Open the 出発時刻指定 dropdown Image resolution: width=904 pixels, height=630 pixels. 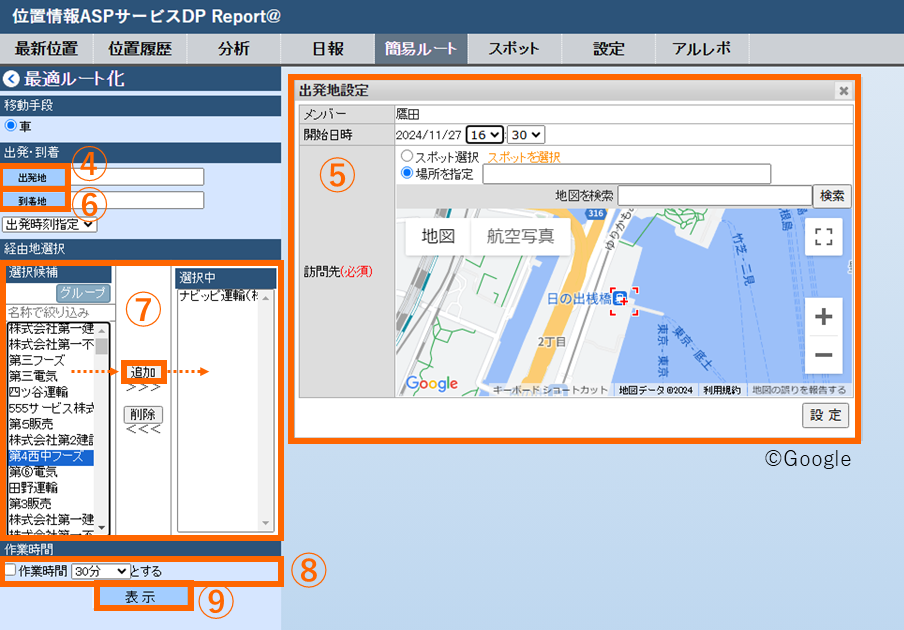click(x=50, y=224)
